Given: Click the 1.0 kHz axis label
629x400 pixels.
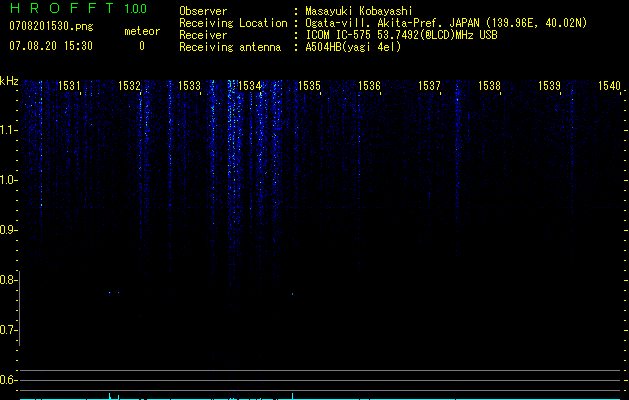Looking at the screenshot, I should pos(8,180).
